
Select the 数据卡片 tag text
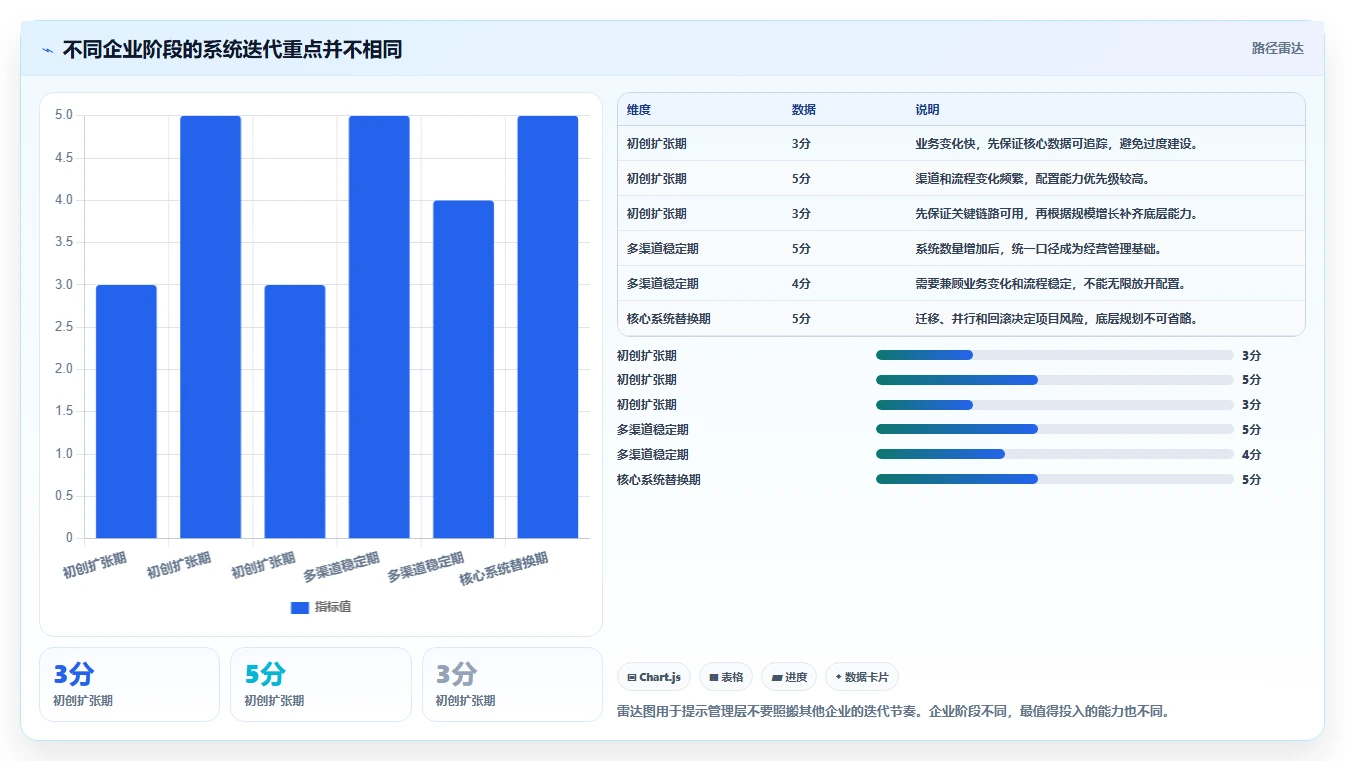866,677
